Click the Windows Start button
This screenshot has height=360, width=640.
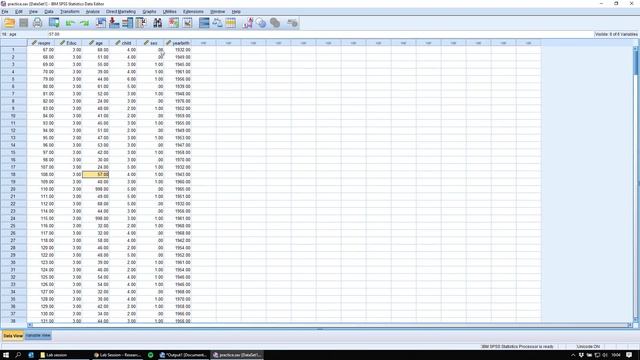coord(6,355)
